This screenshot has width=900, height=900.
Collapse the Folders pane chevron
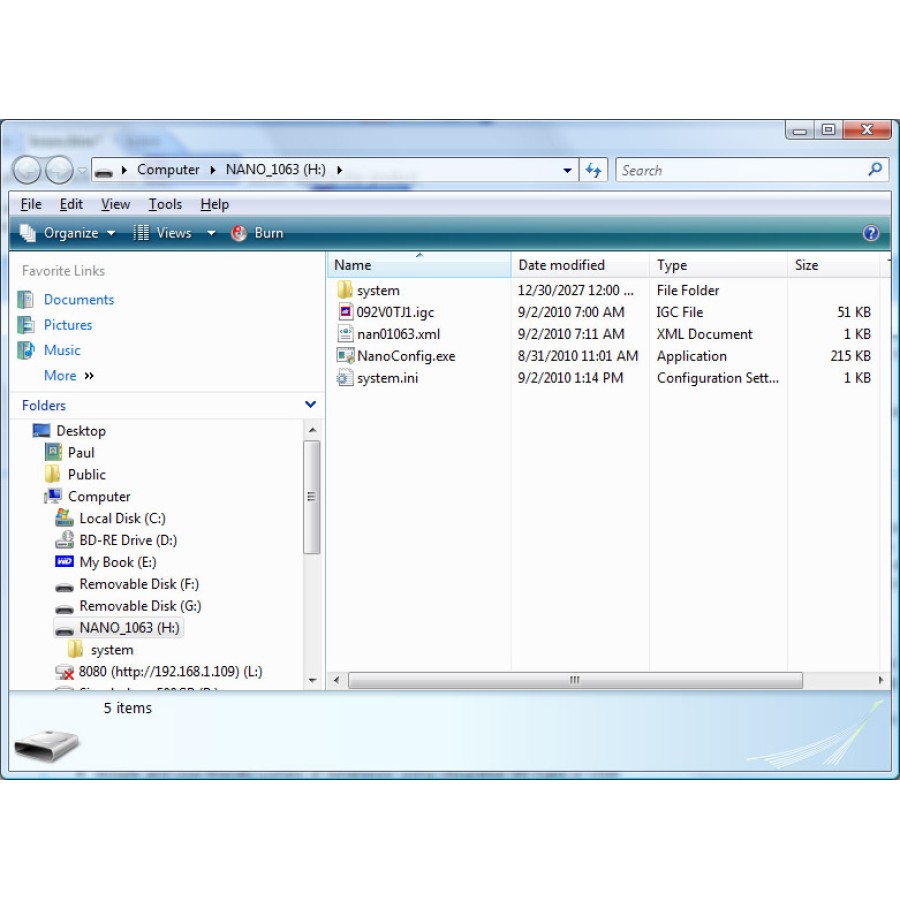pos(311,405)
